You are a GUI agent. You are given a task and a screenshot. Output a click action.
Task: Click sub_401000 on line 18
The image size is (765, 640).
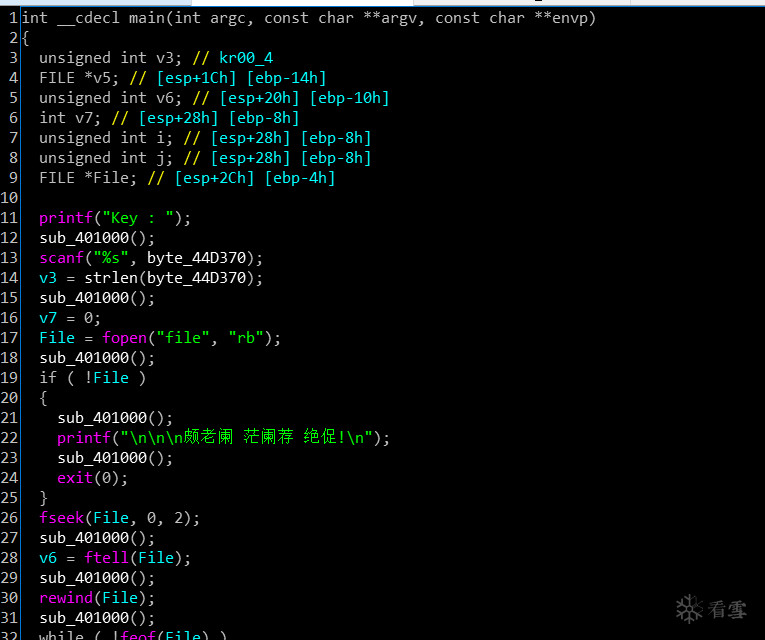coord(84,358)
